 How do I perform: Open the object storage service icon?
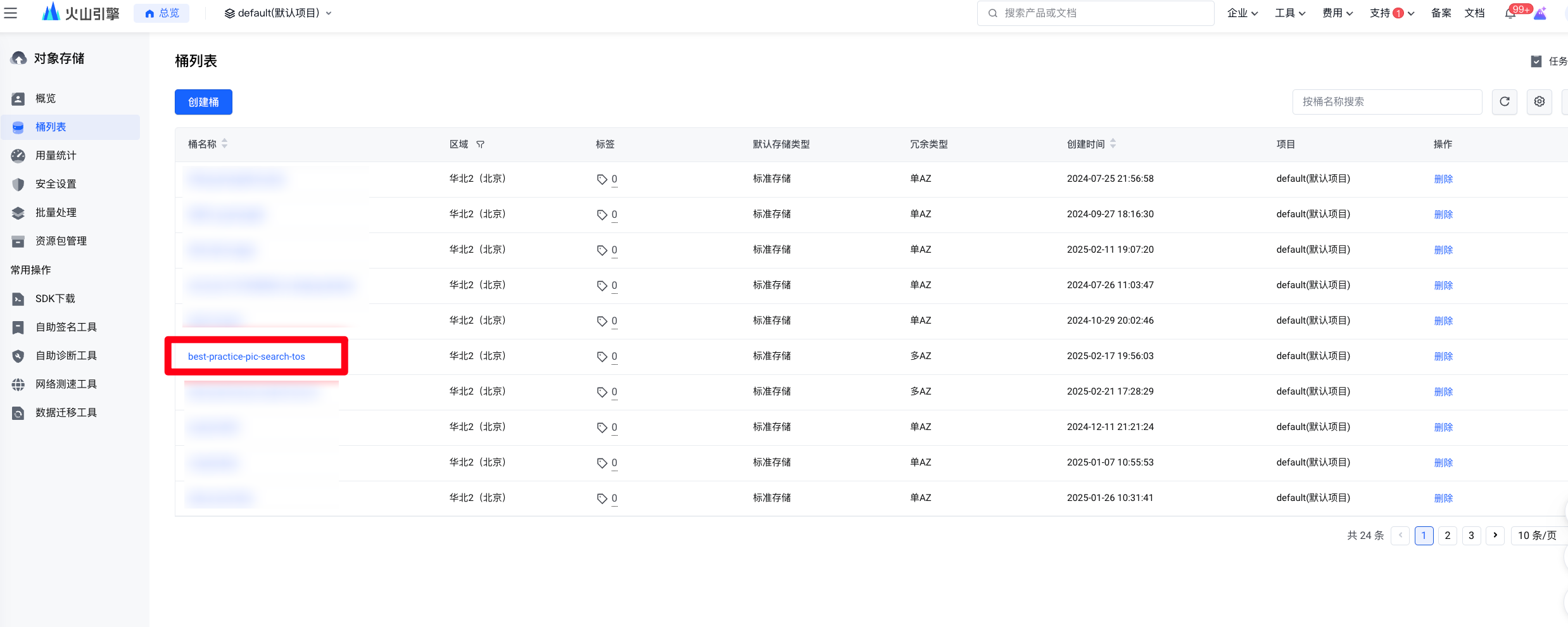(18, 58)
